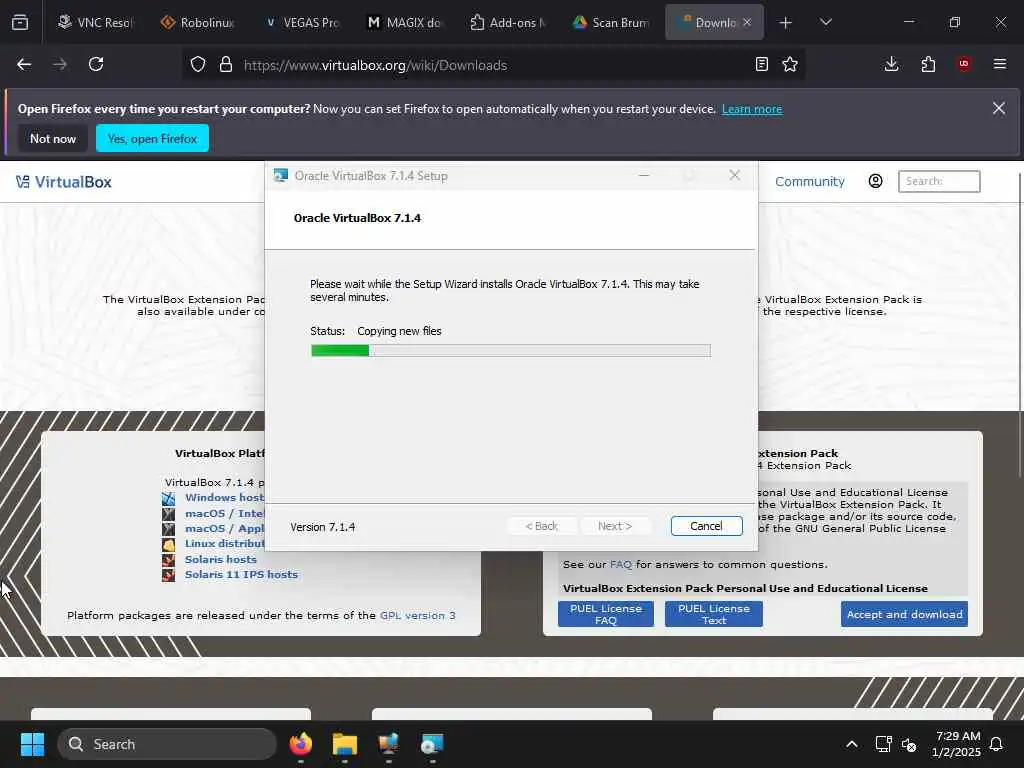This screenshot has width=1024, height=768.
Task: Click the installation progress bar
Action: tap(511, 351)
